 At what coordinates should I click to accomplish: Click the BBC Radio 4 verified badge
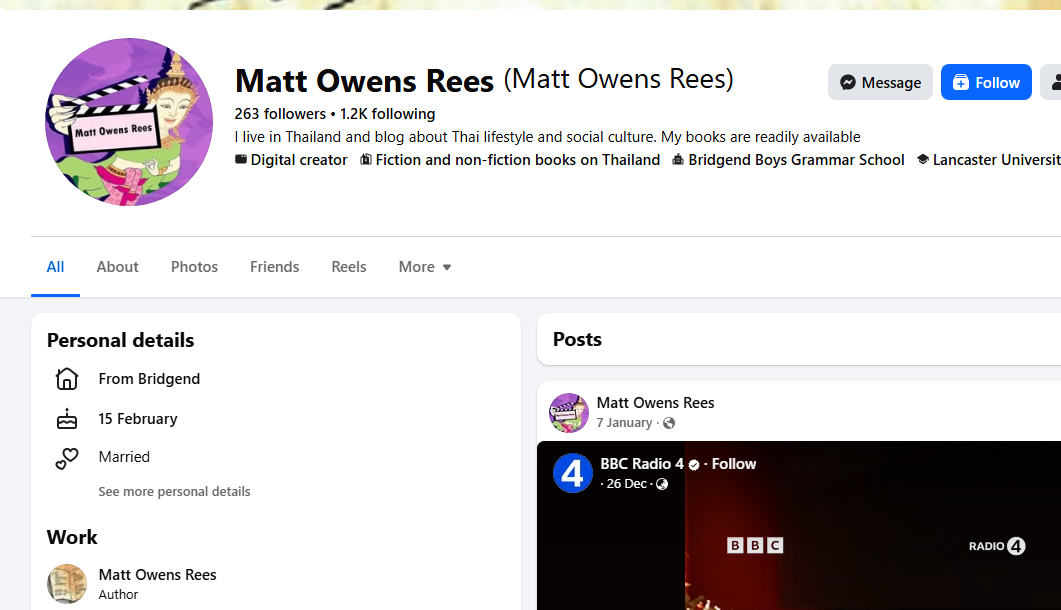click(694, 464)
